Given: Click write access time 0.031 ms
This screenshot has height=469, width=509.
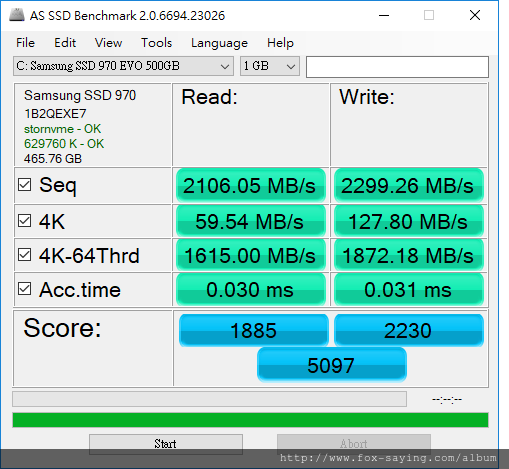Looking at the screenshot, I should tap(409, 289).
